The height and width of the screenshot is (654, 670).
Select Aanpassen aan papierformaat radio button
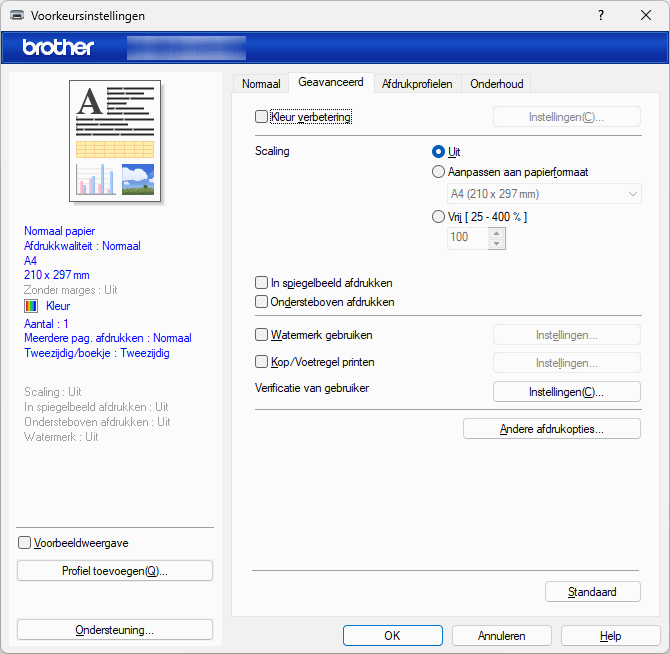coord(438,172)
